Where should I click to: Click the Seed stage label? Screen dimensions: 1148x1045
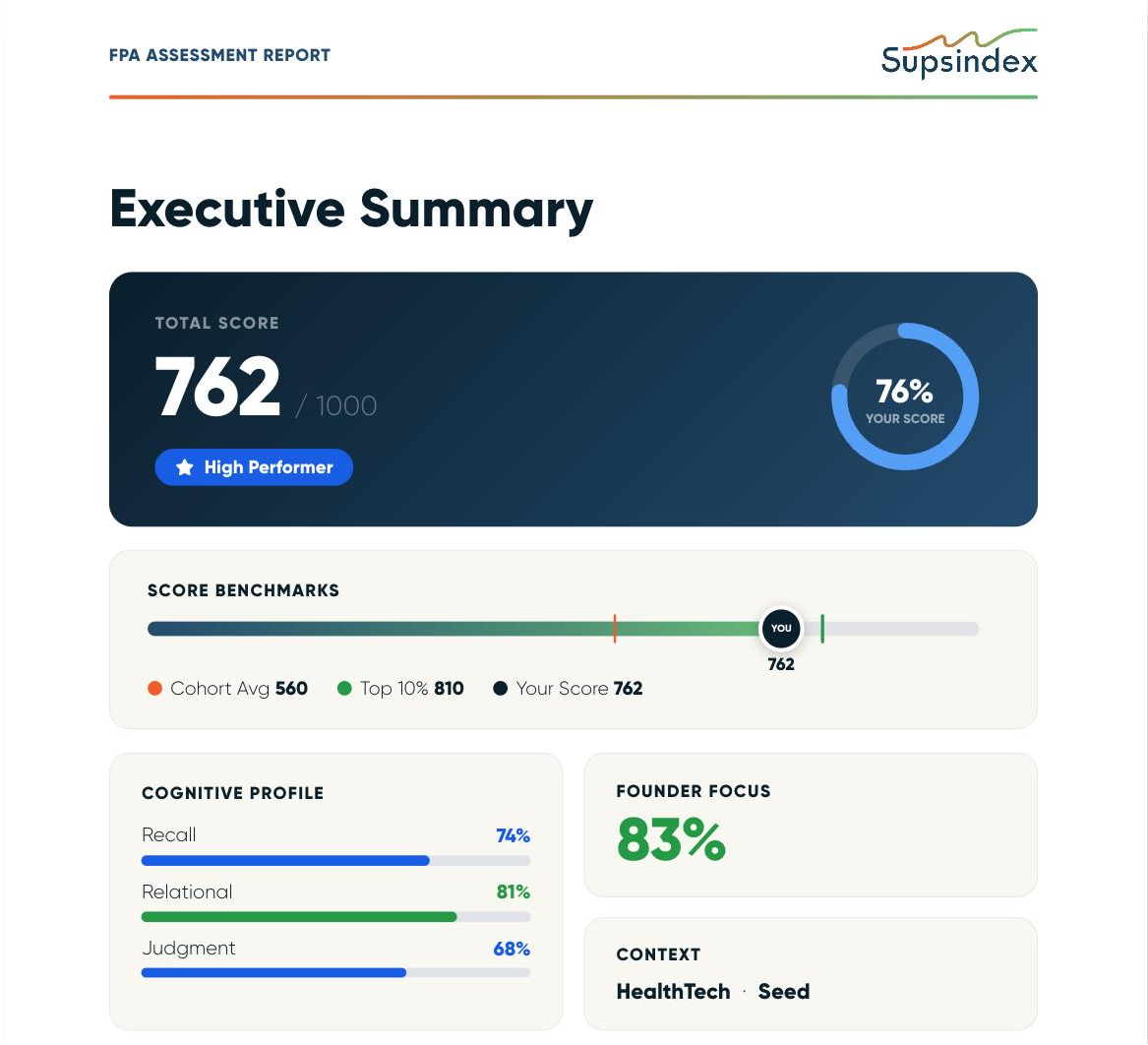[784, 992]
